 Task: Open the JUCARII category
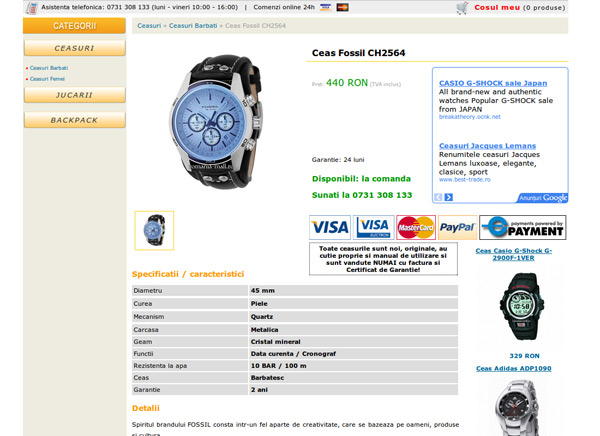click(x=75, y=95)
